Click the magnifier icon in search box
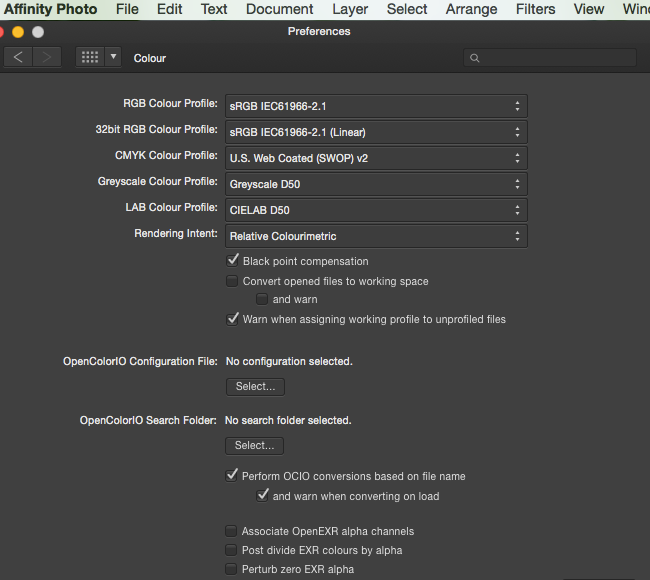 click(x=475, y=58)
